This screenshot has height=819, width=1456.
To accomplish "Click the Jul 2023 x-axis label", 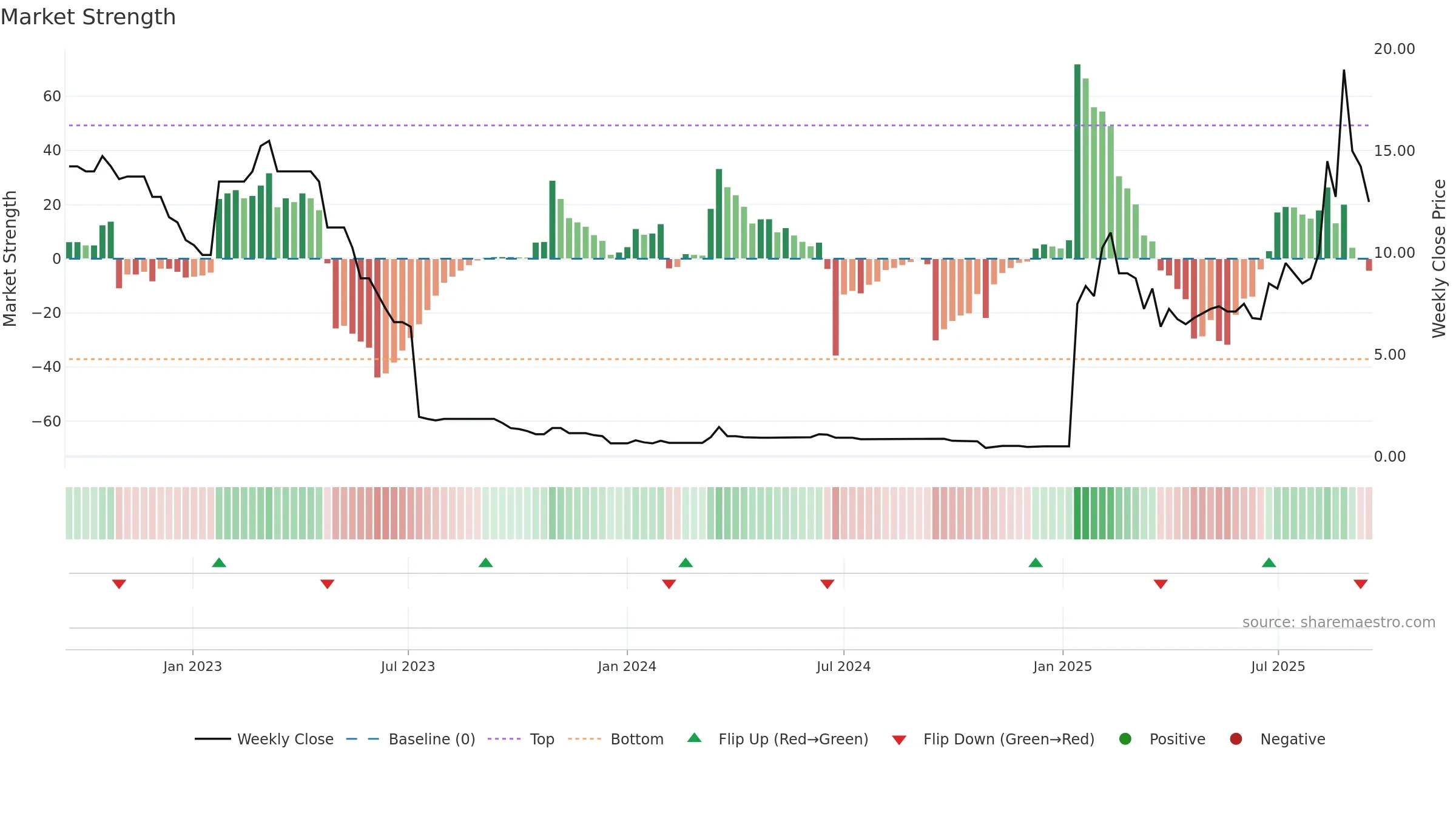I will click(408, 666).
